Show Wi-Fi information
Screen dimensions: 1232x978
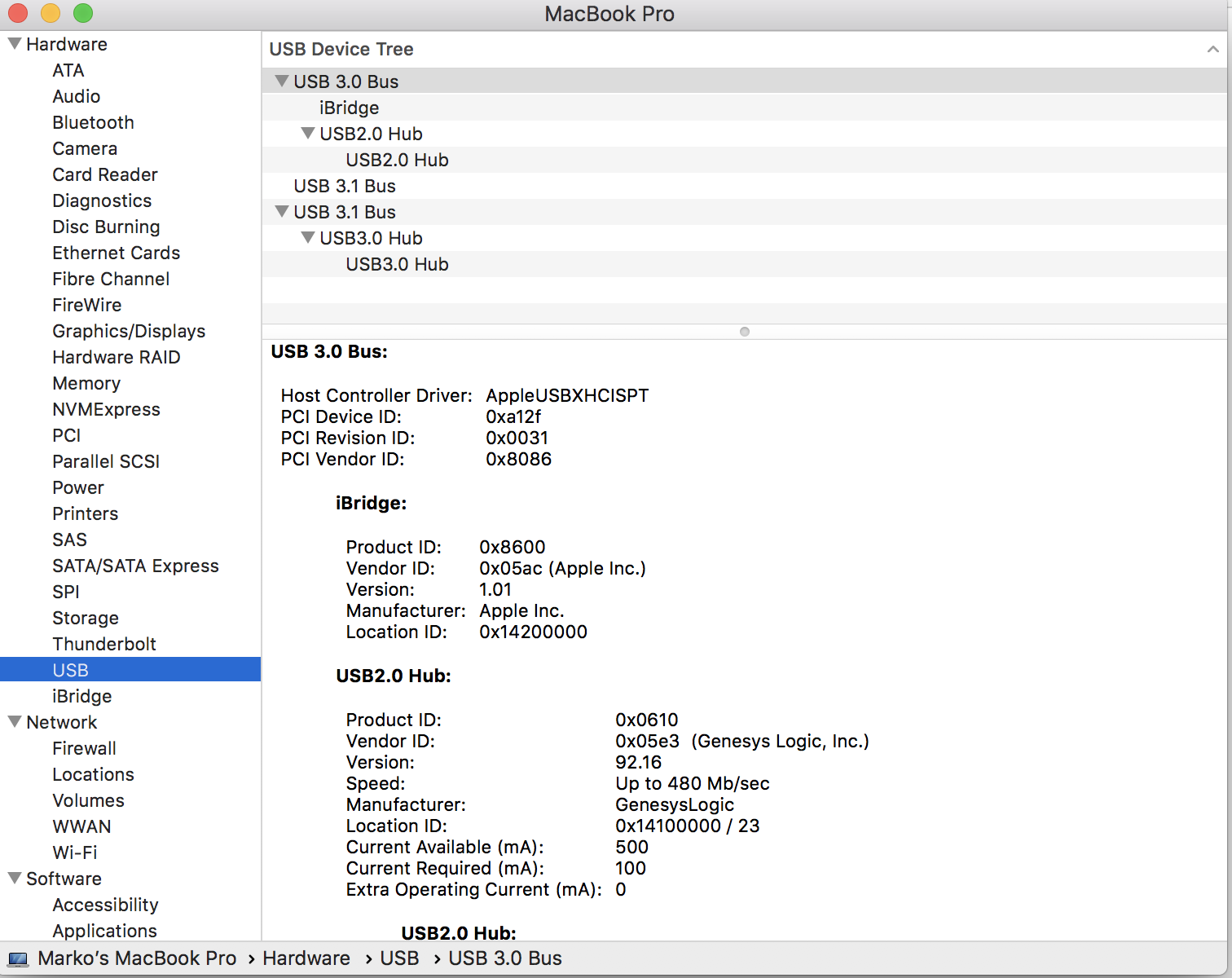[75, 852]
